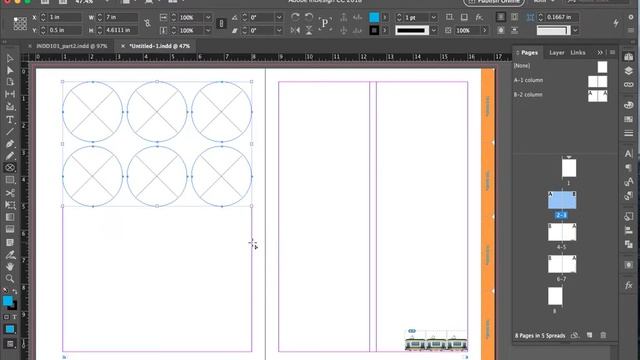Select the Selection tool arrow
Screen dimensions: 640x360
tap(10, 58)
